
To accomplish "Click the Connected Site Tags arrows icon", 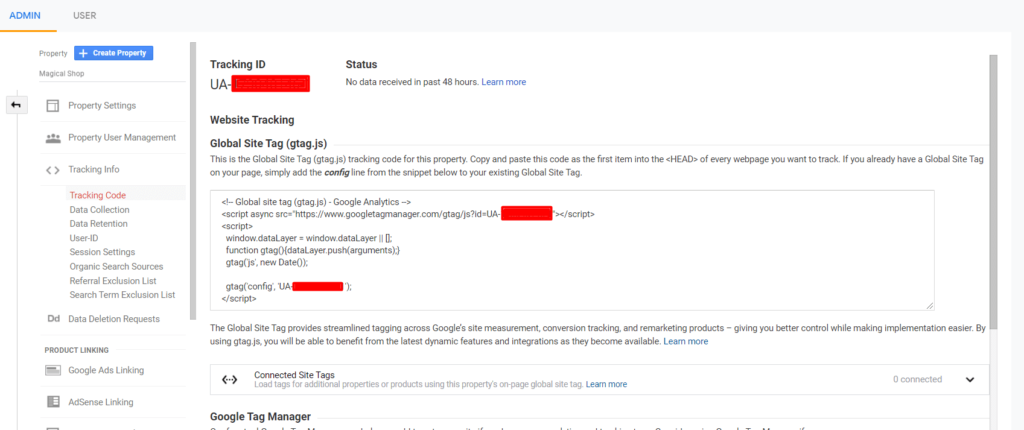I will tap(230, 380).
